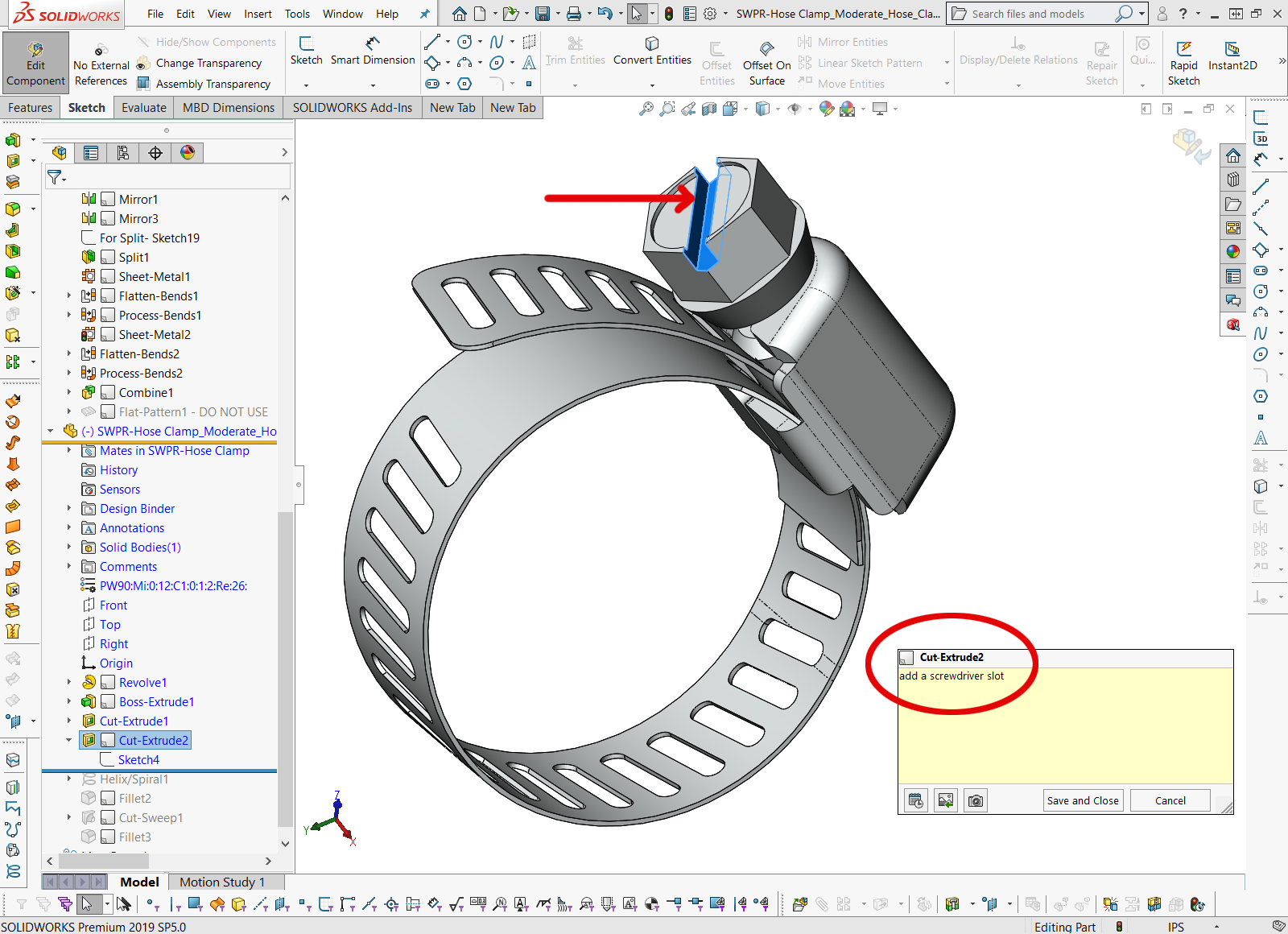Expand the Combine1 feature
This screenshot has height=934, width=1288.
[x=69, y=392]
